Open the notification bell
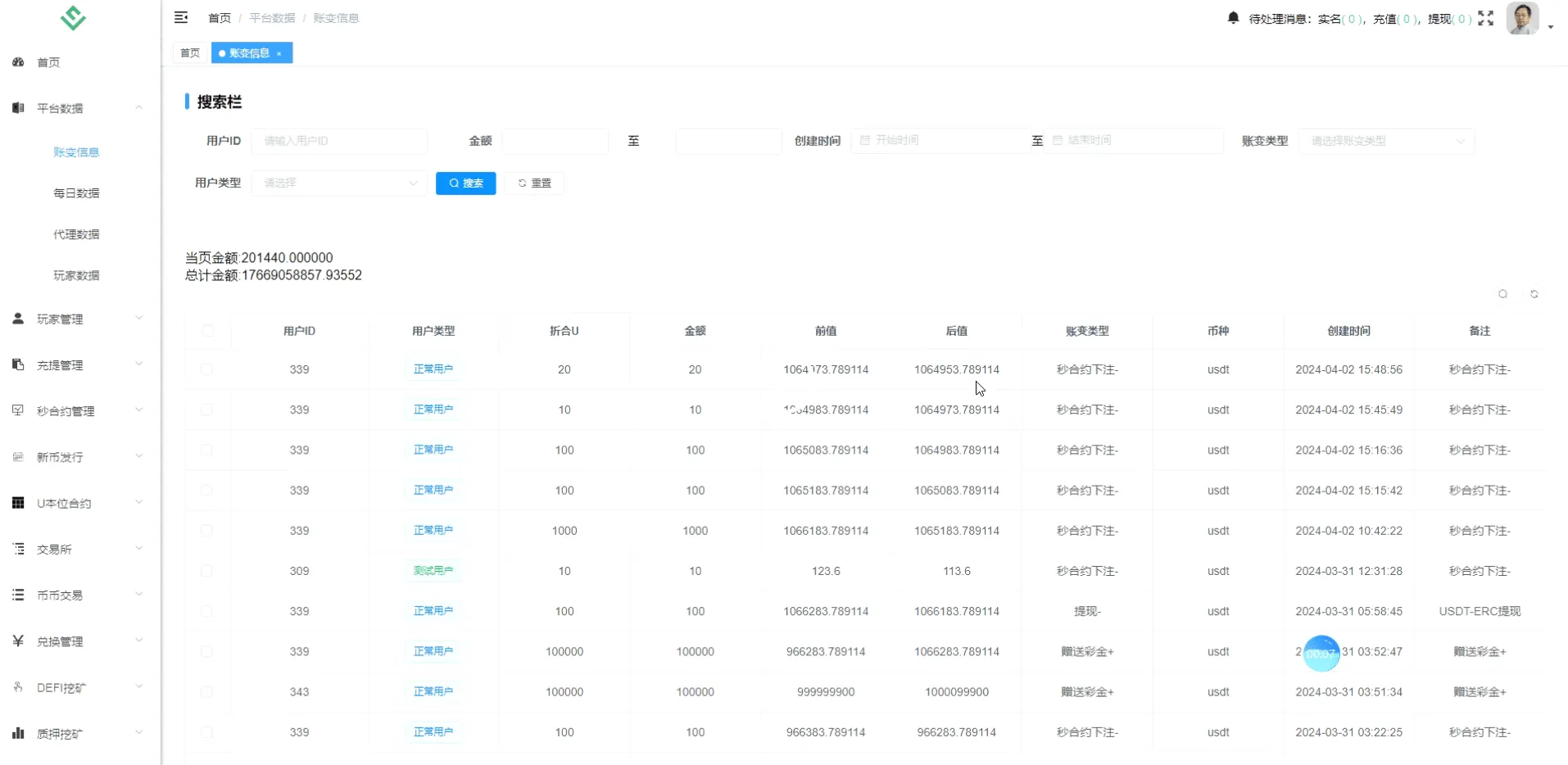1568x765 pixels. [x=1232, y=17]
